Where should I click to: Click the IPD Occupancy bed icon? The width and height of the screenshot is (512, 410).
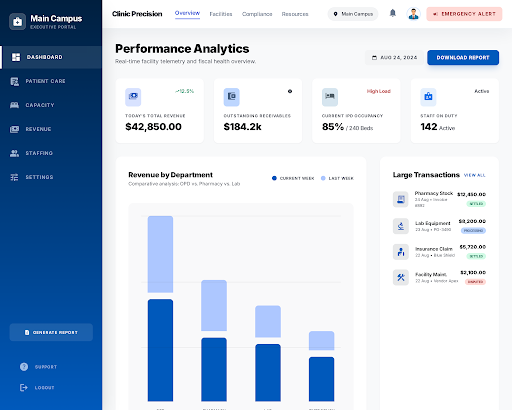(x=330, y=97)
